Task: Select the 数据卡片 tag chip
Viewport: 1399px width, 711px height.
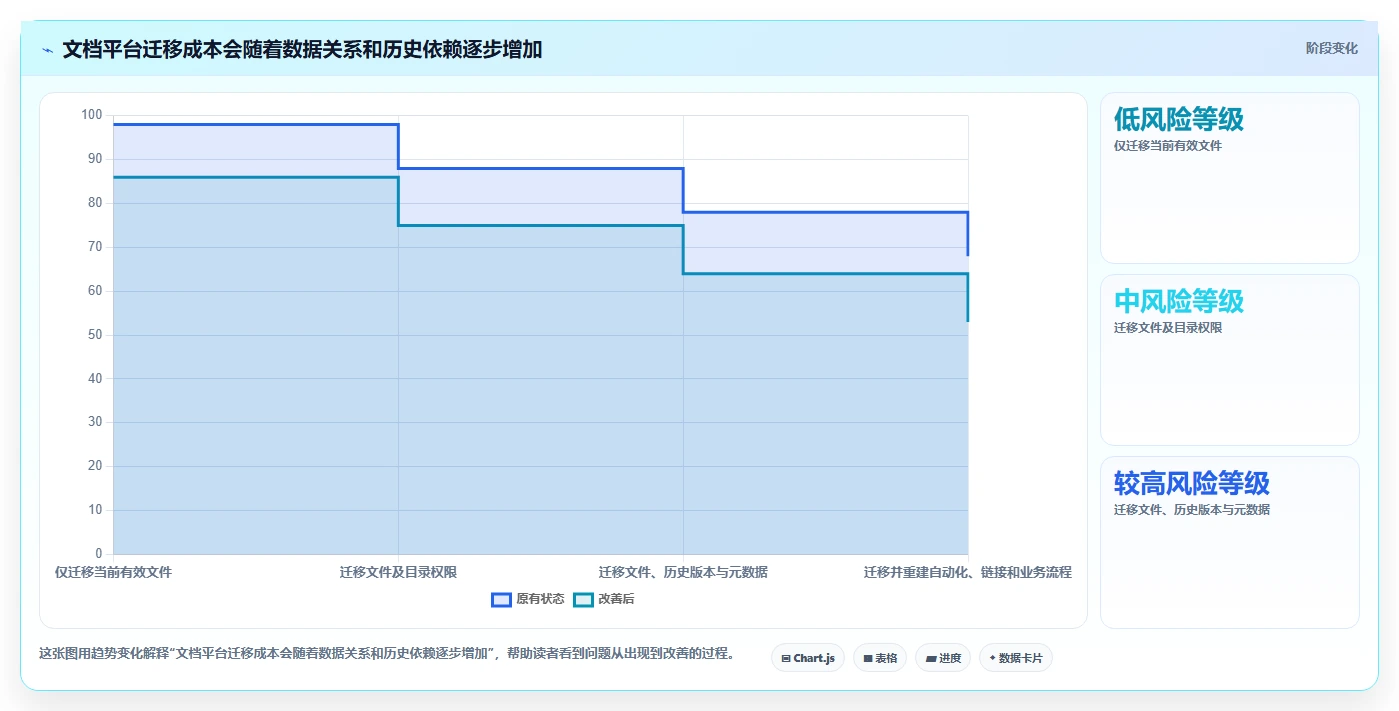Action: point(1016,658)
